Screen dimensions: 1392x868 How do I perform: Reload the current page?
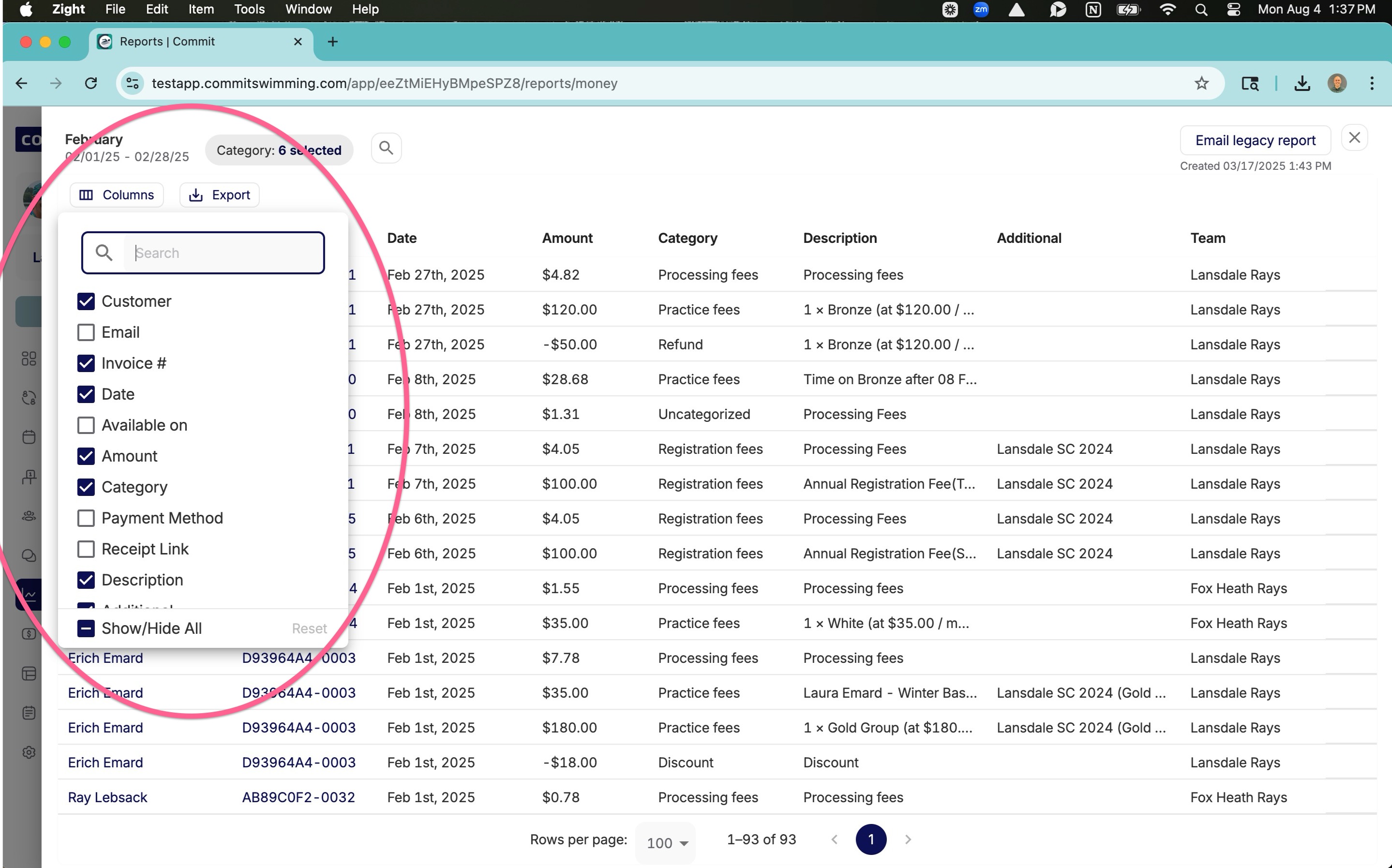click(90, 83)
